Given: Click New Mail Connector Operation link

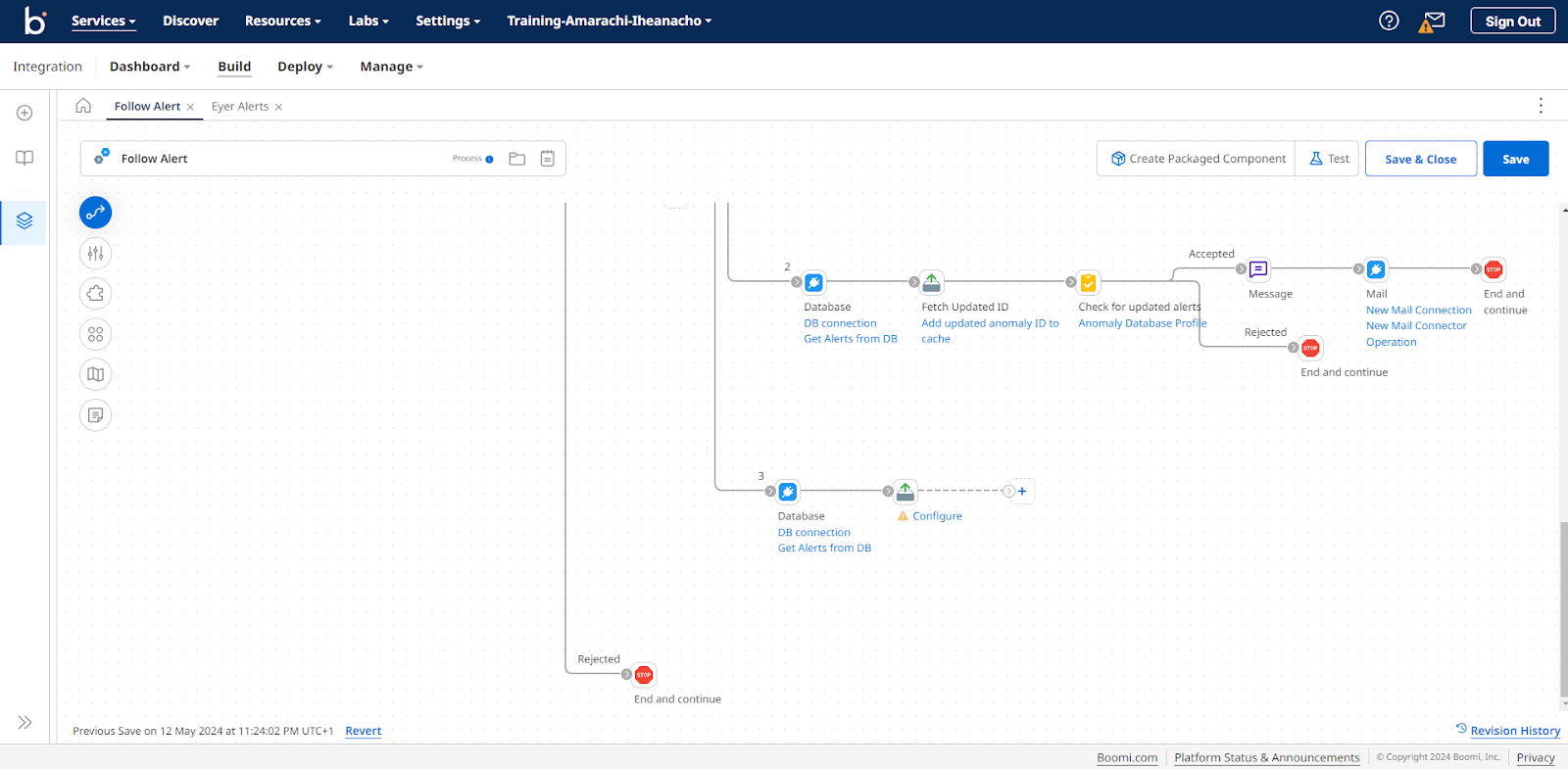Looking at the screenshot, I should click(1416, 334).
